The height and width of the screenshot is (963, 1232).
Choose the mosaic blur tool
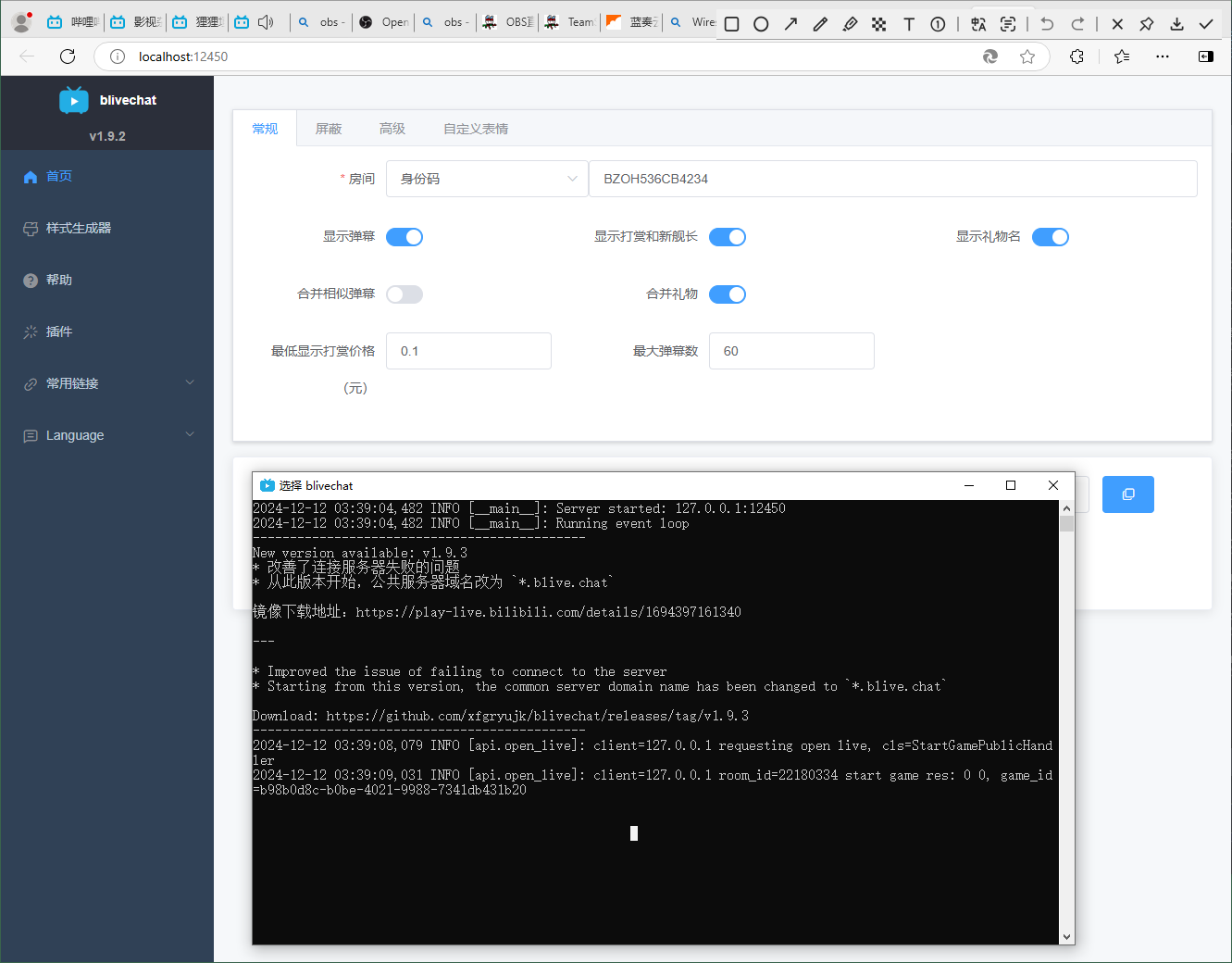(878, 24)
